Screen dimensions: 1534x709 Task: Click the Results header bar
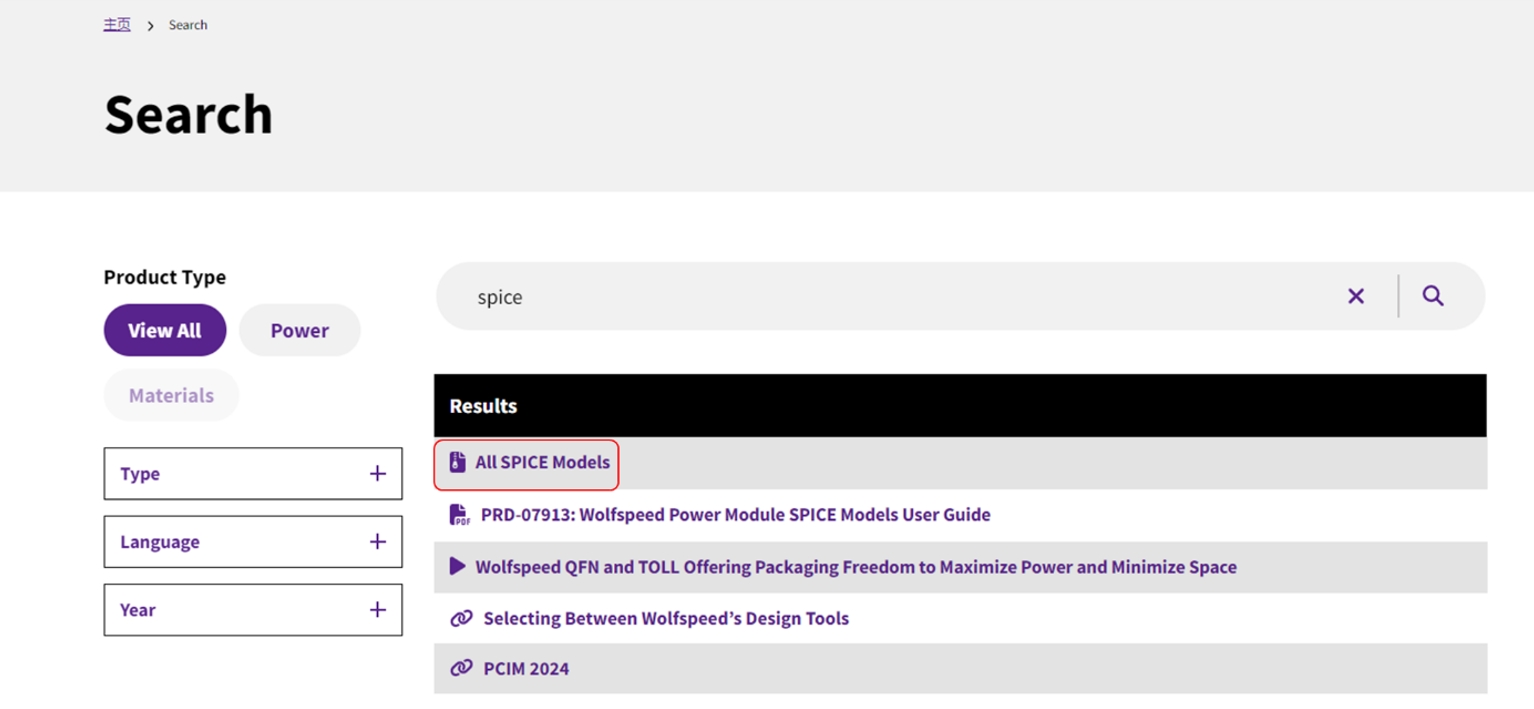(x=960, y=406)
